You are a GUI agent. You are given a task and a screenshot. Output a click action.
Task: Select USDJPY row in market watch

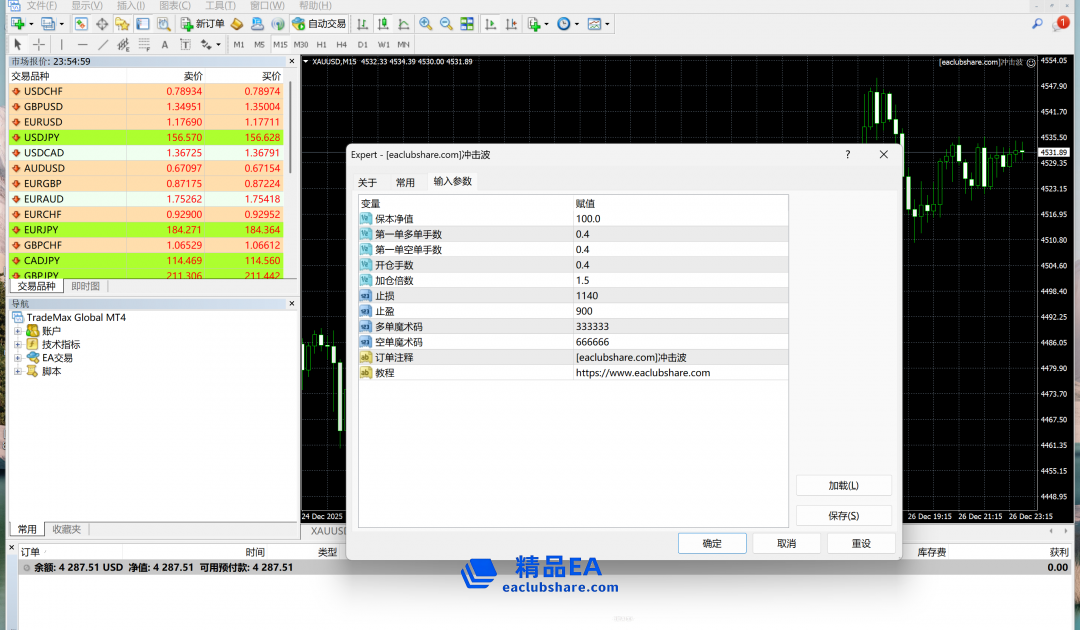[43, 137]
